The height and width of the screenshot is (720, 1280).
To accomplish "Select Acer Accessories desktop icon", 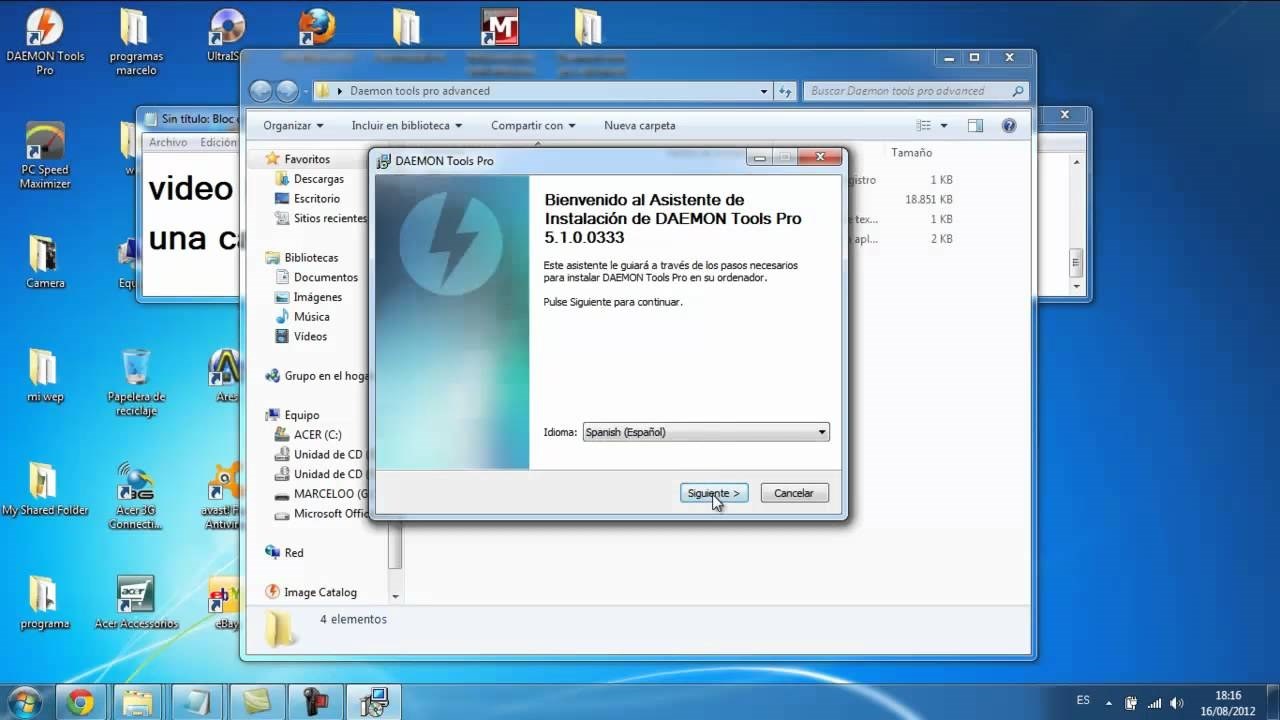I will click(136, 603).
